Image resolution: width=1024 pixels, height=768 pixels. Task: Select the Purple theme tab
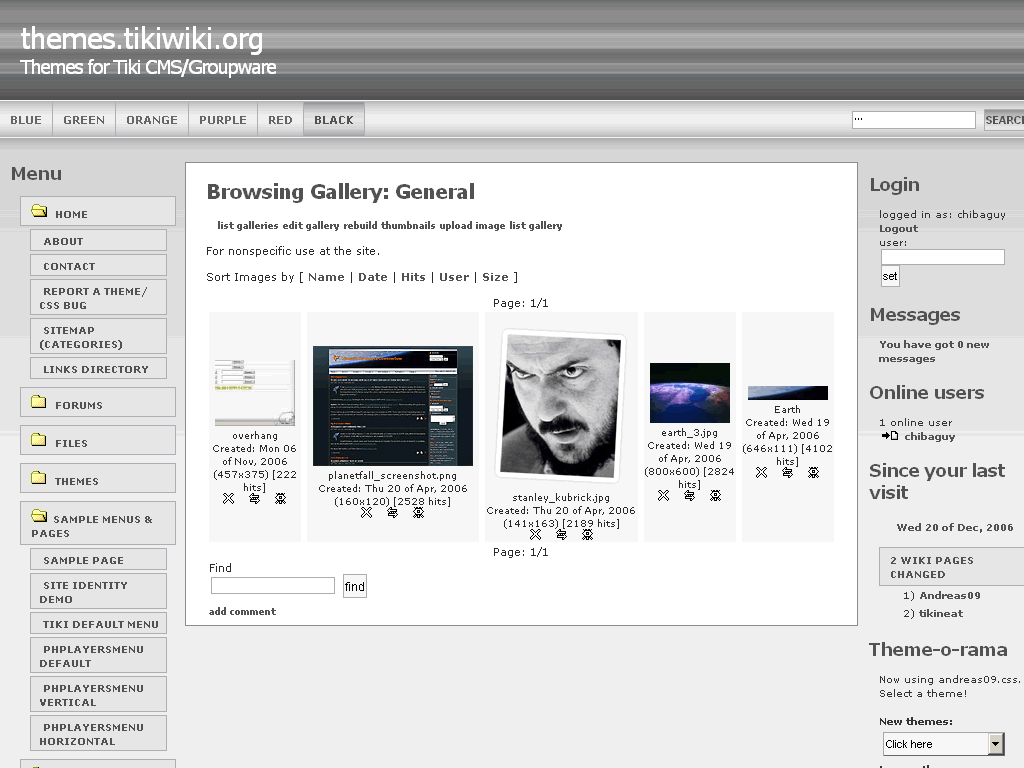pyautogui.click(x=222, y=120)
